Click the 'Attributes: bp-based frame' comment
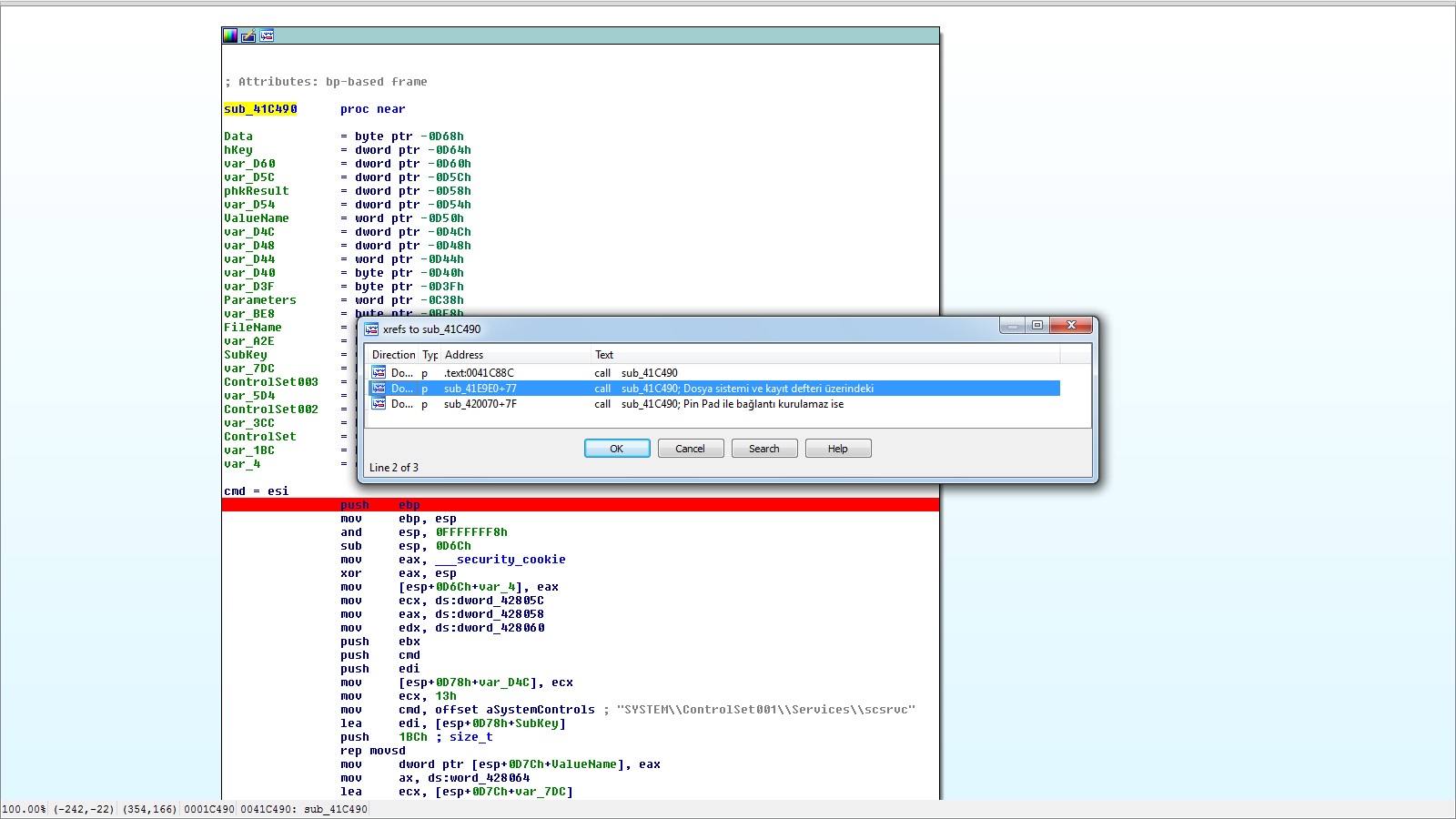Screen dimensions: 1456x819 click(326, 82)
